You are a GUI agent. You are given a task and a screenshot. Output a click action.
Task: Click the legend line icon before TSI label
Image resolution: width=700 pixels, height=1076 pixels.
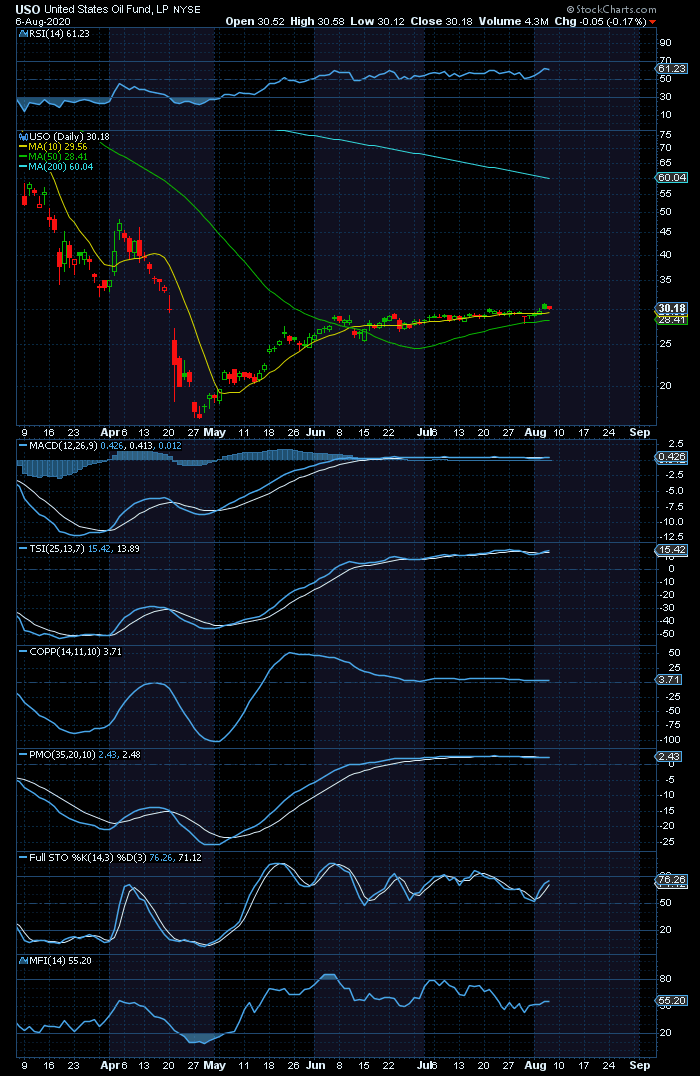23,549
